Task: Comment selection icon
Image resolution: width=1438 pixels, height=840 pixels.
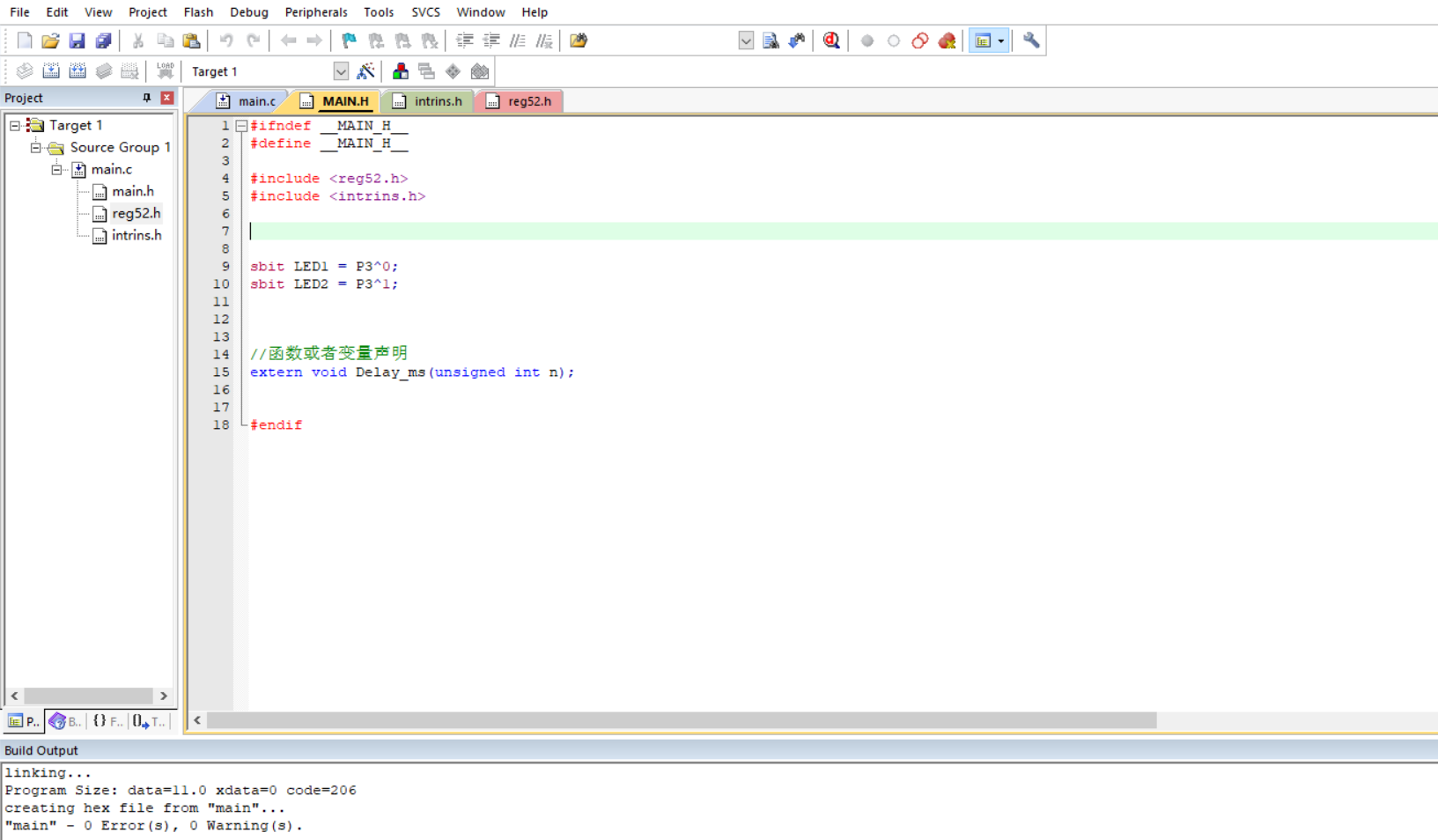Action: 518,41
